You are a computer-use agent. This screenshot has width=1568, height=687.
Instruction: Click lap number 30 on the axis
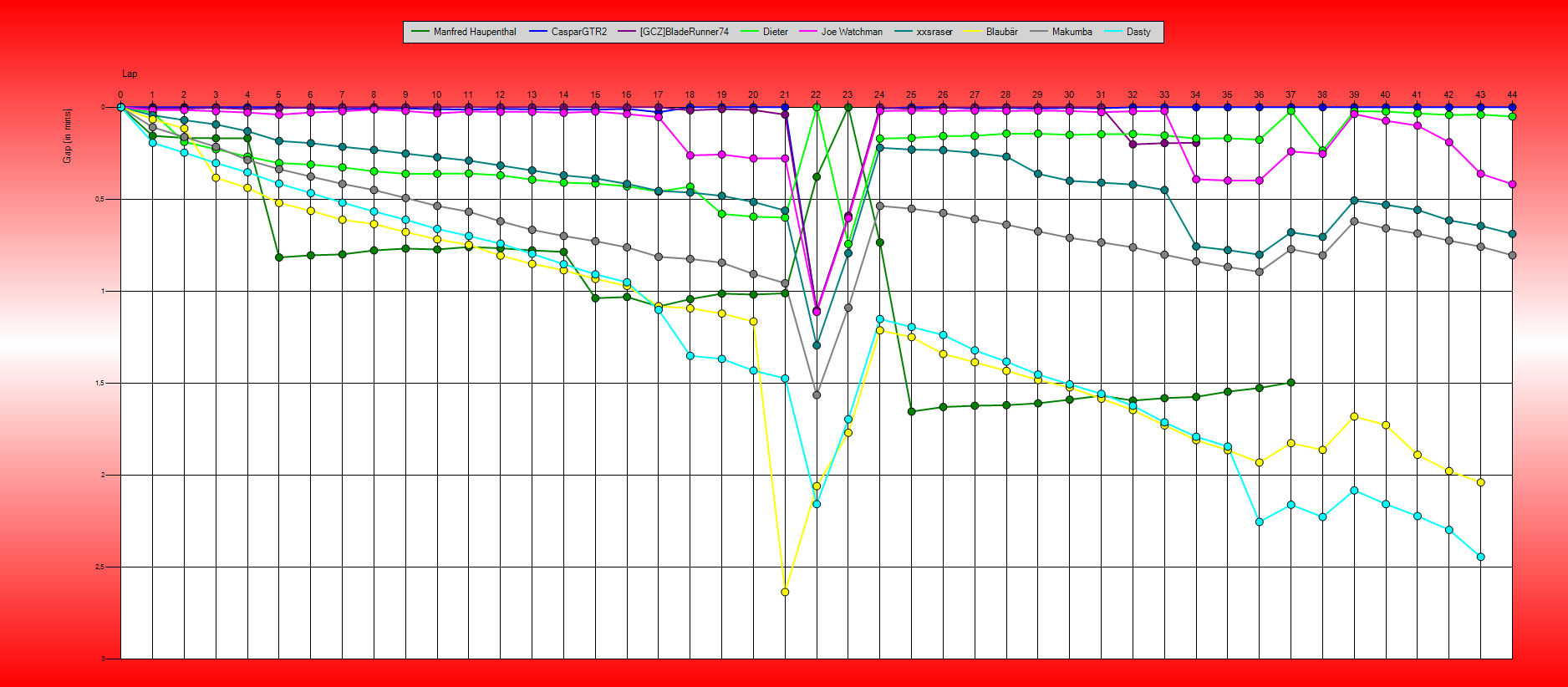1069,95
